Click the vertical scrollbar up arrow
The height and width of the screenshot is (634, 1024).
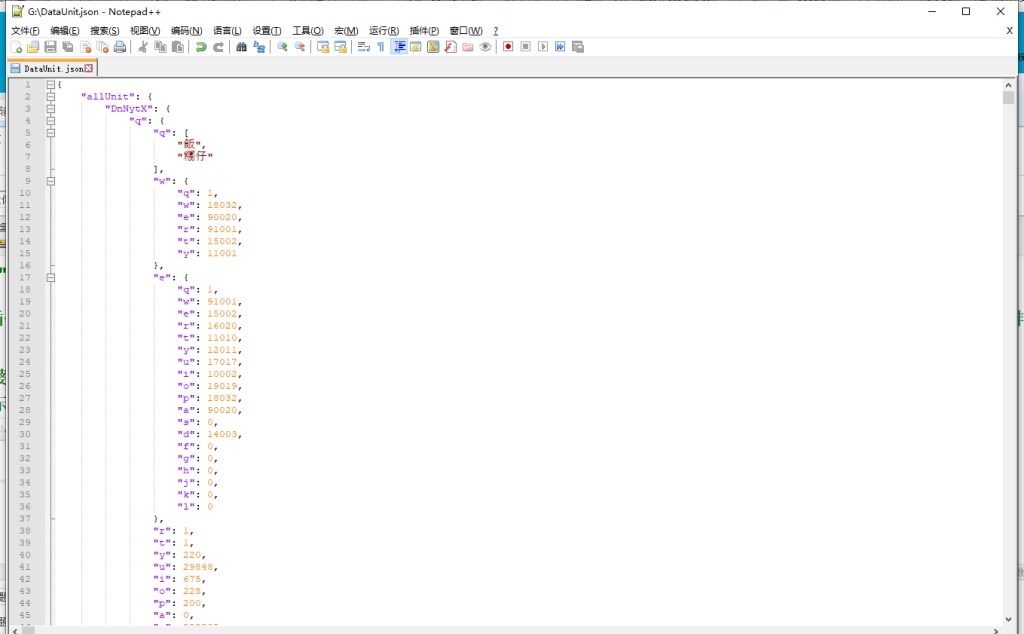tap(1008, 85)
